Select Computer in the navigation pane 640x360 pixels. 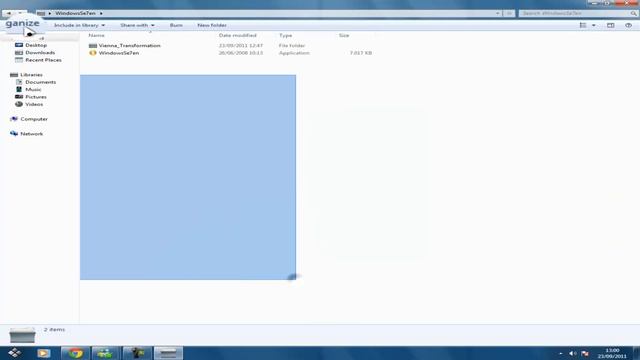coord(34,119)
